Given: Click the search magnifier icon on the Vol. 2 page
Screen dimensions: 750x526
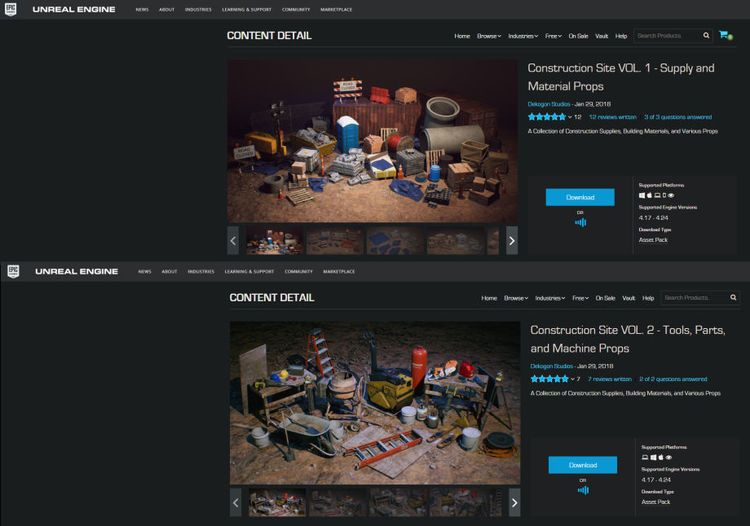Looking at the screenshot, I should click(x=733, y=297).
